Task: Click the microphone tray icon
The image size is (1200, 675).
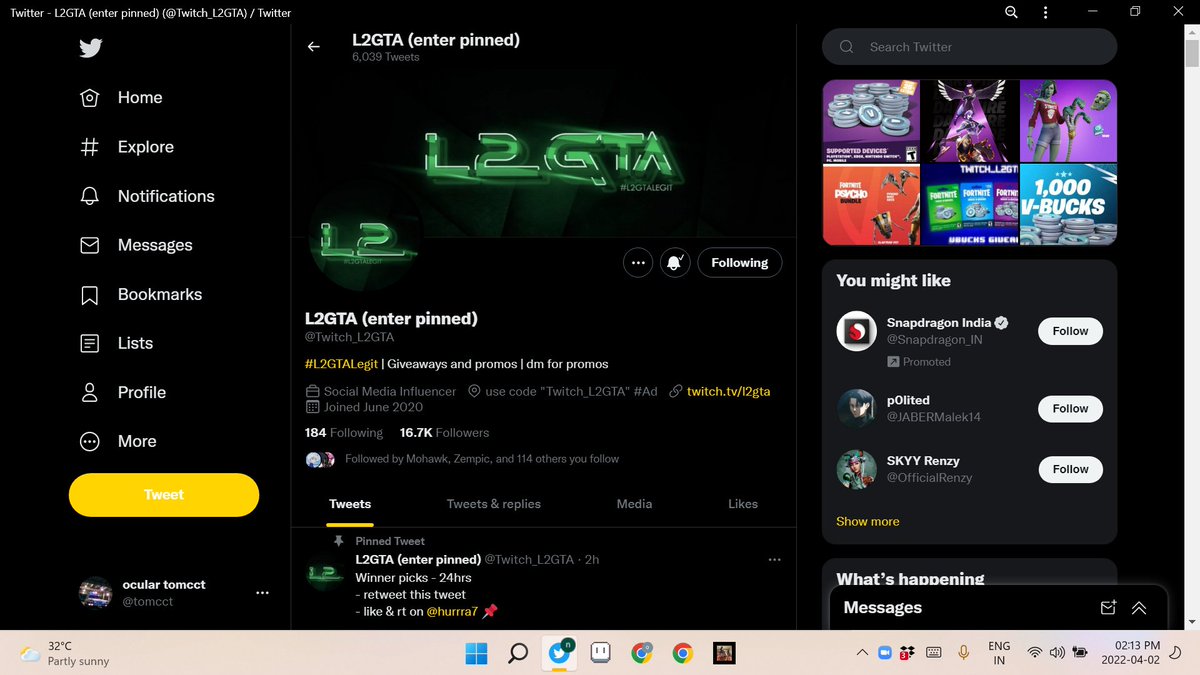Action: click(x=964, y=653)
